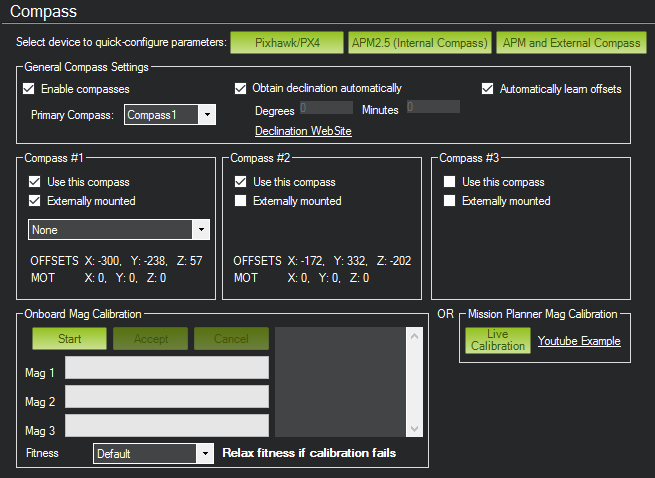The image size is (655, 478).
Task: Open the Fitness dropdown set to Default
Action: pos(153,453)
